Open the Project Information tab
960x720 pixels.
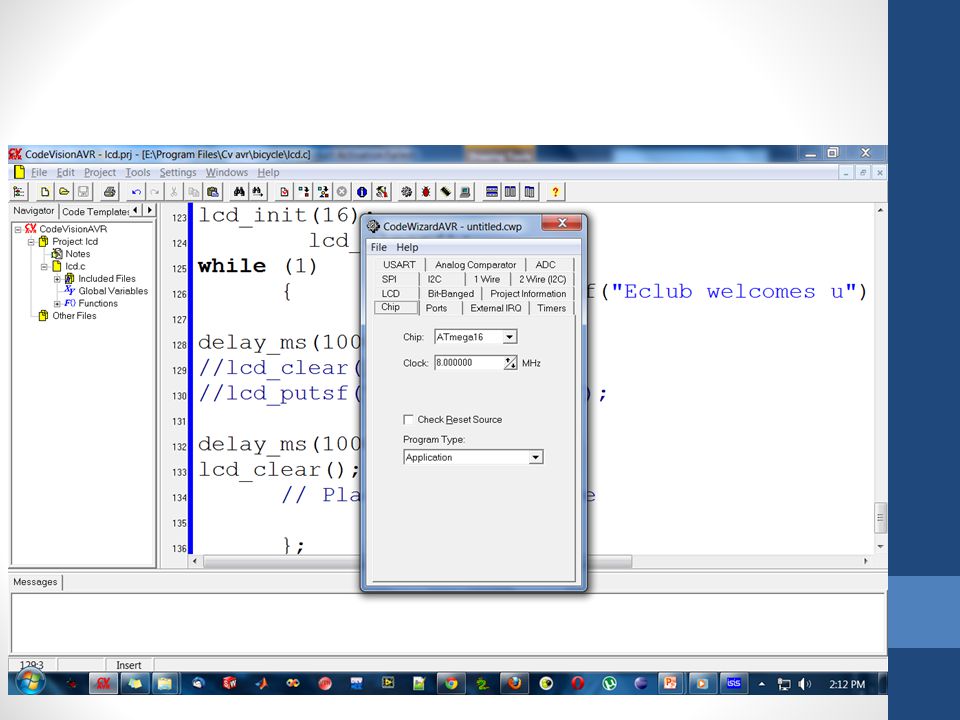tap(528, 294)
